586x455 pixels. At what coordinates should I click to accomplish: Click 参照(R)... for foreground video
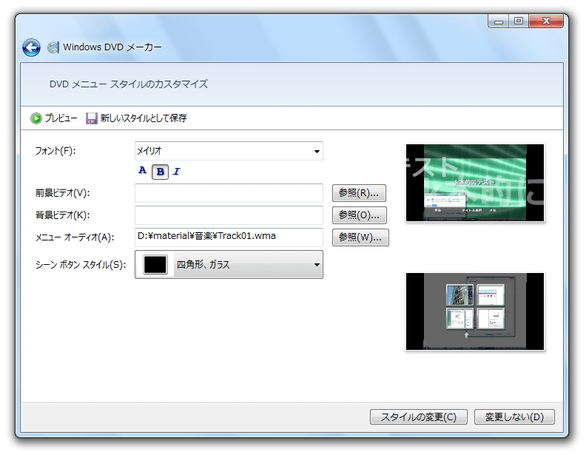coord(359,193)
